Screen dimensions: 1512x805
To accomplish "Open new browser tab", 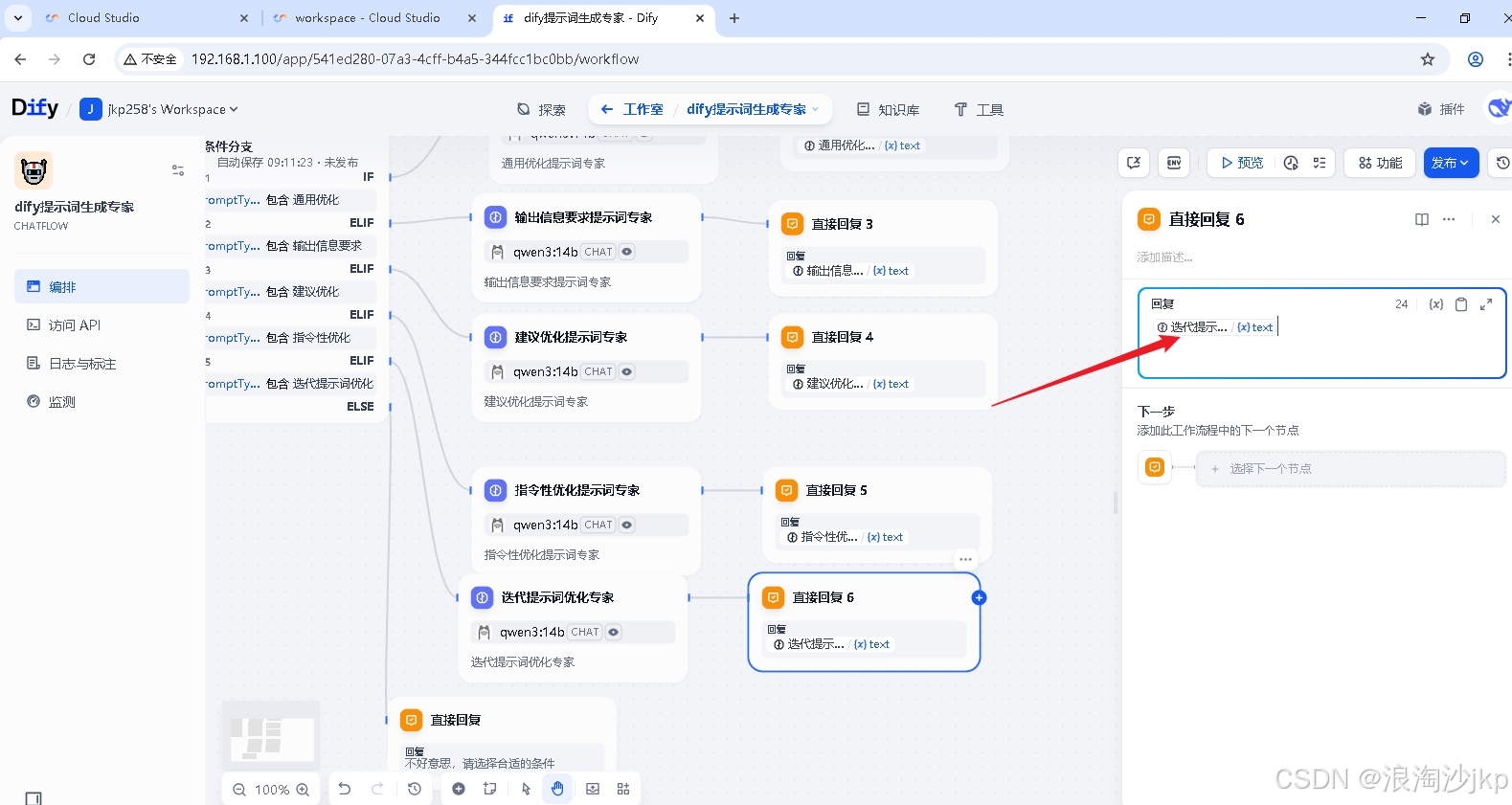I will [734, 18].
